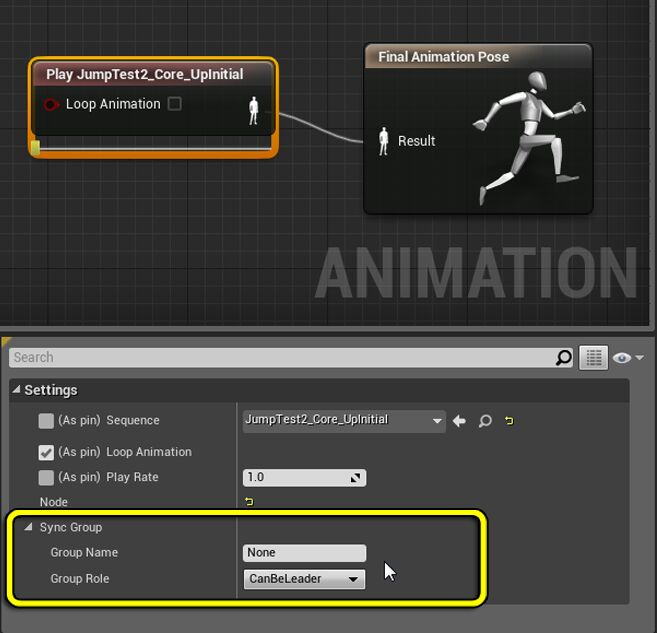Select the Play JumpTest2_Core_UpInitial node title
This screenshot has width=657, height=633.
point(145,74)
